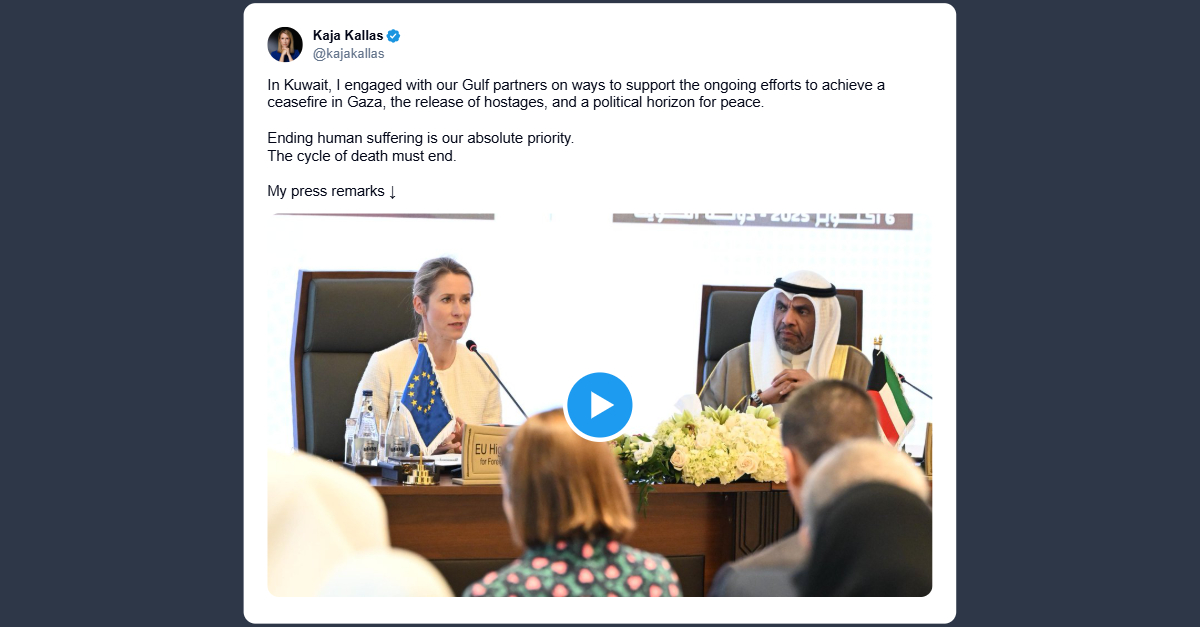Play the embedded press remarks video
Screen dimensions: 1200x627
(x=600, y=405)
